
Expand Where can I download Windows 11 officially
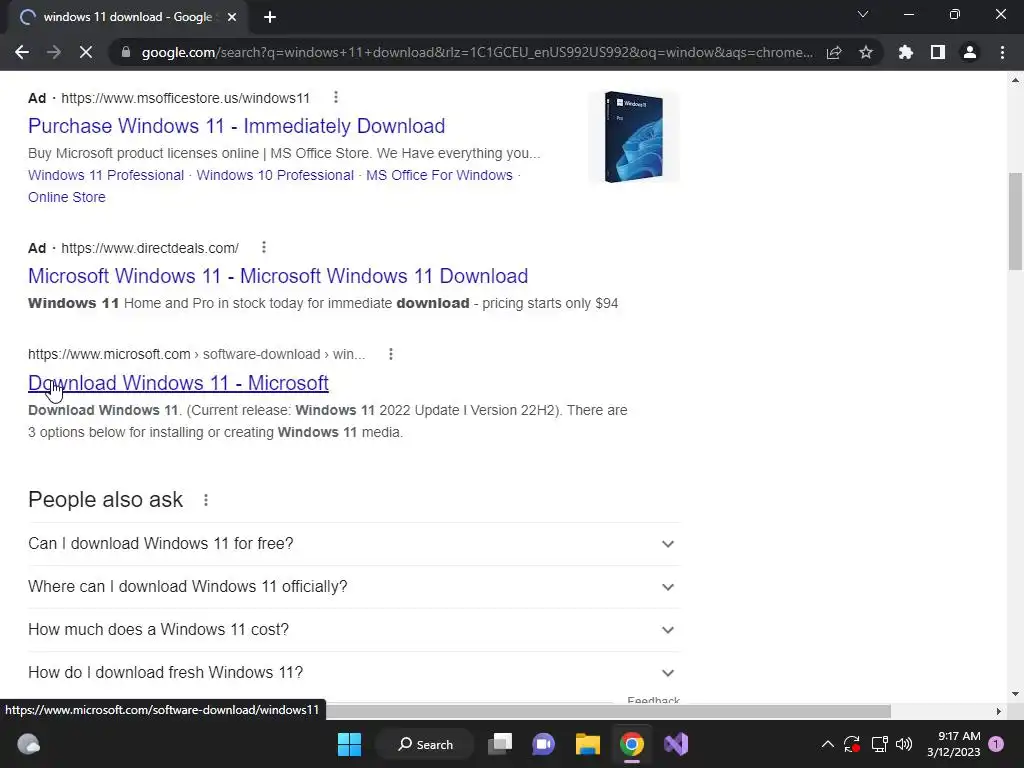click(x=355, y=587)
